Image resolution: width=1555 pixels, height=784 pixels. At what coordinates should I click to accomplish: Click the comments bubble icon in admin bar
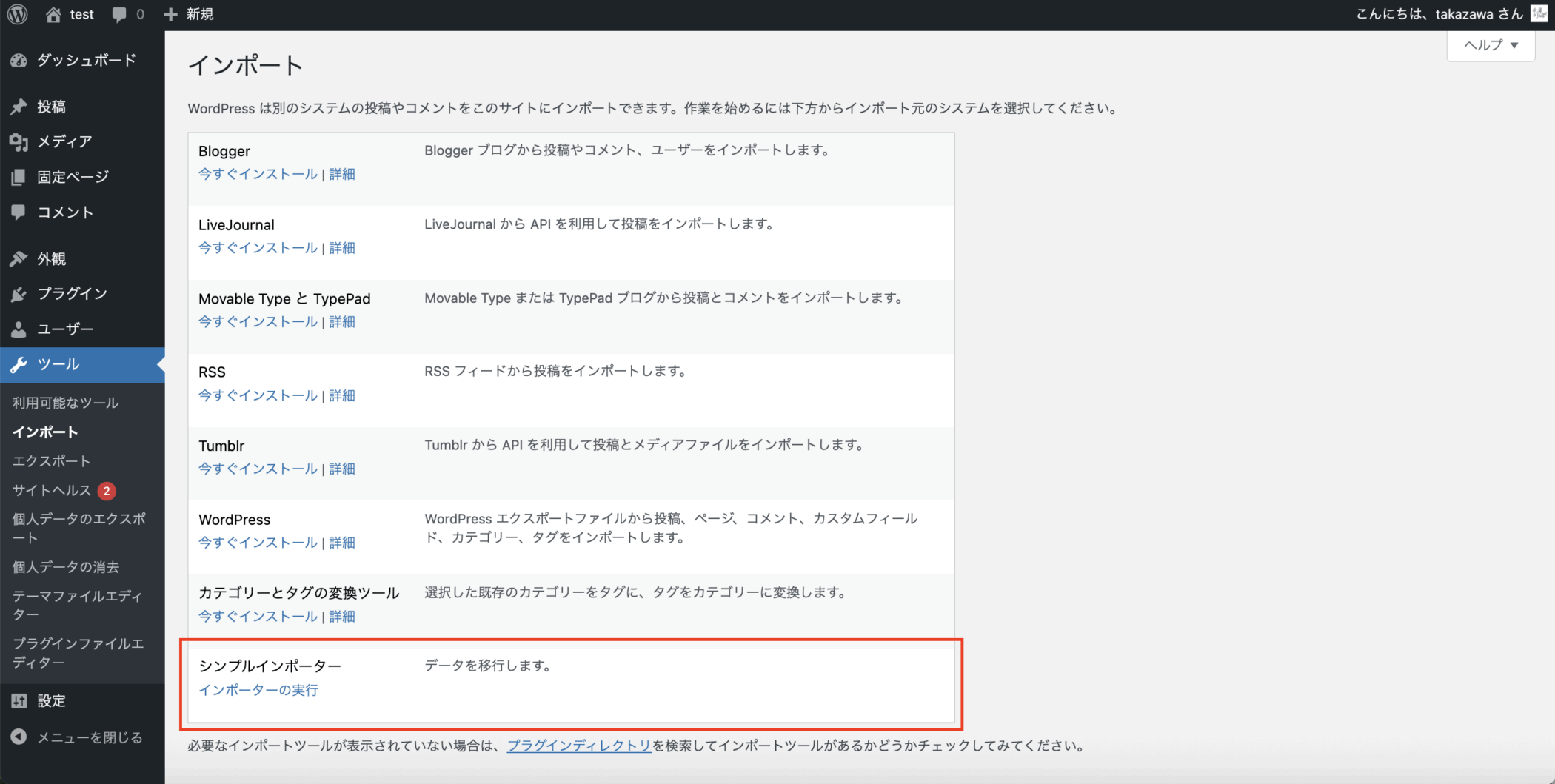(x=118, y=14)
